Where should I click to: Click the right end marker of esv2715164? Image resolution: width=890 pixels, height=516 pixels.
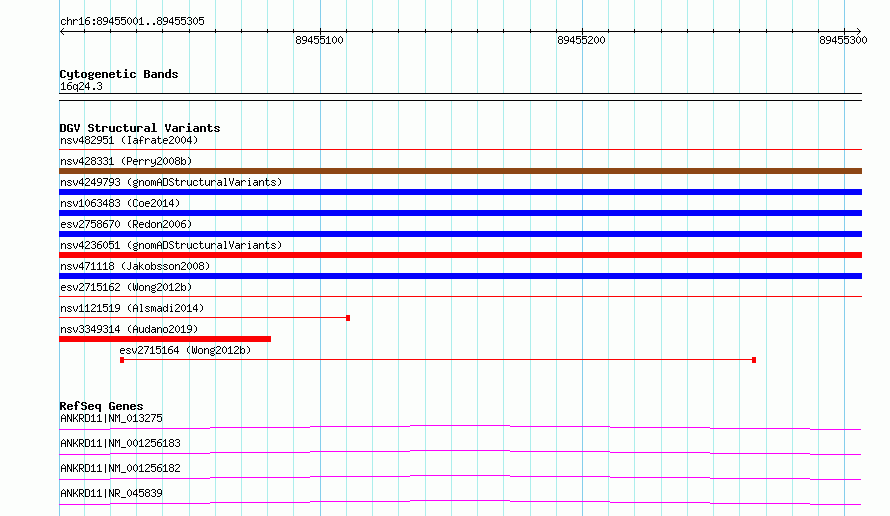(754, 360)
